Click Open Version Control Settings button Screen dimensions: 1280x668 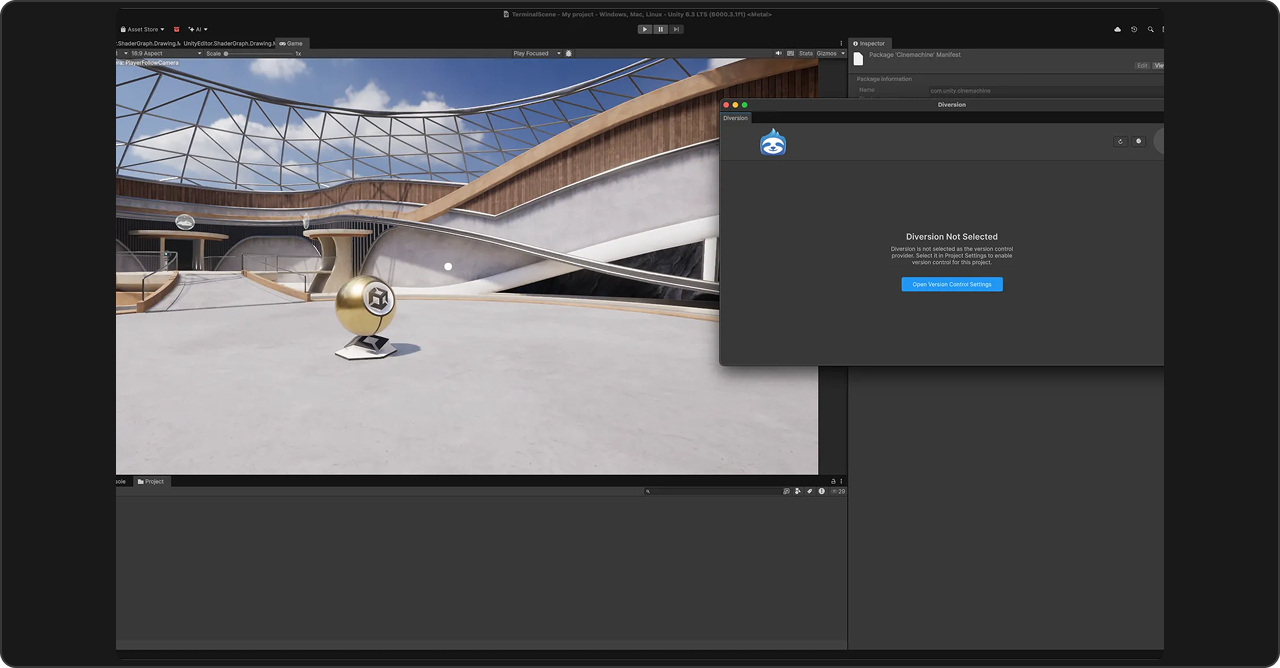[951, 284]
